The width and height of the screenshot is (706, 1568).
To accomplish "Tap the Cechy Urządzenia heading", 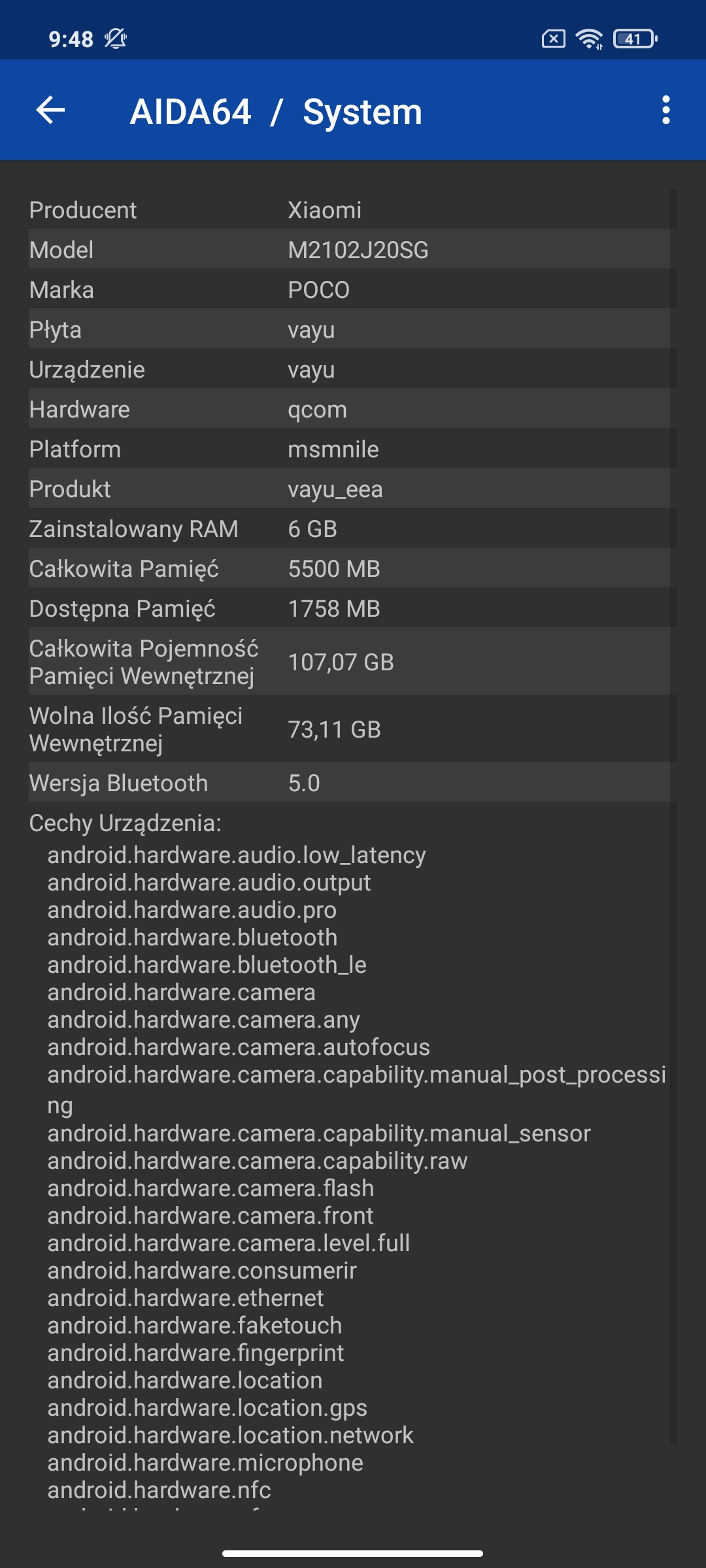I will (x=126, y=823).
